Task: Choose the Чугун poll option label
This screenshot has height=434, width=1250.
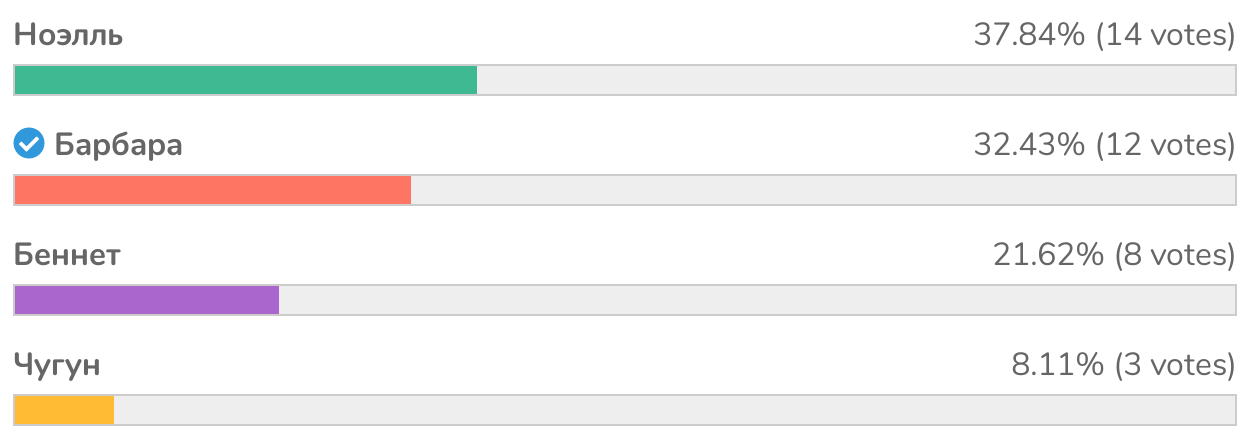Action: click(x=57, y=365)
